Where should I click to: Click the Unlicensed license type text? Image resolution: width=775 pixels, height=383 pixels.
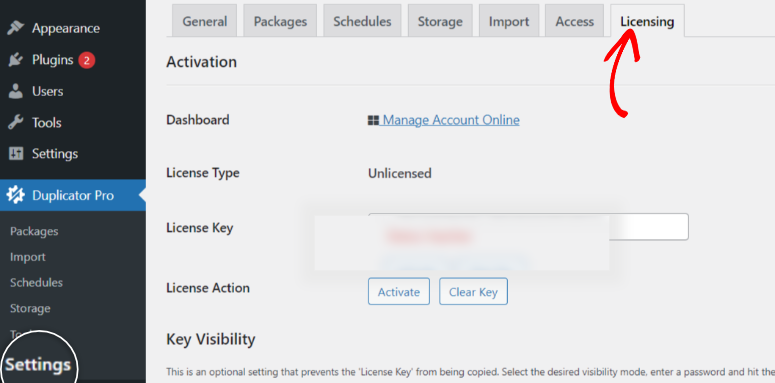[400, 173]
